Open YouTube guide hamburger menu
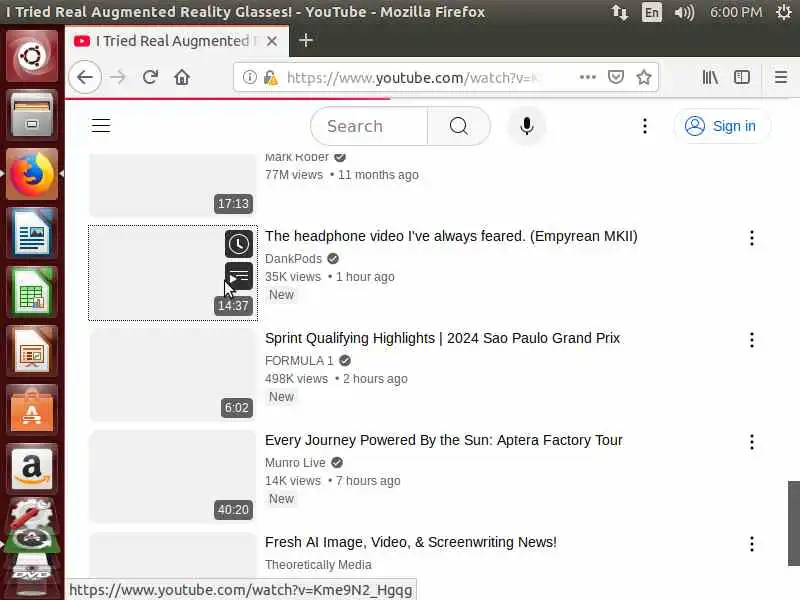 tap(101, 126)
